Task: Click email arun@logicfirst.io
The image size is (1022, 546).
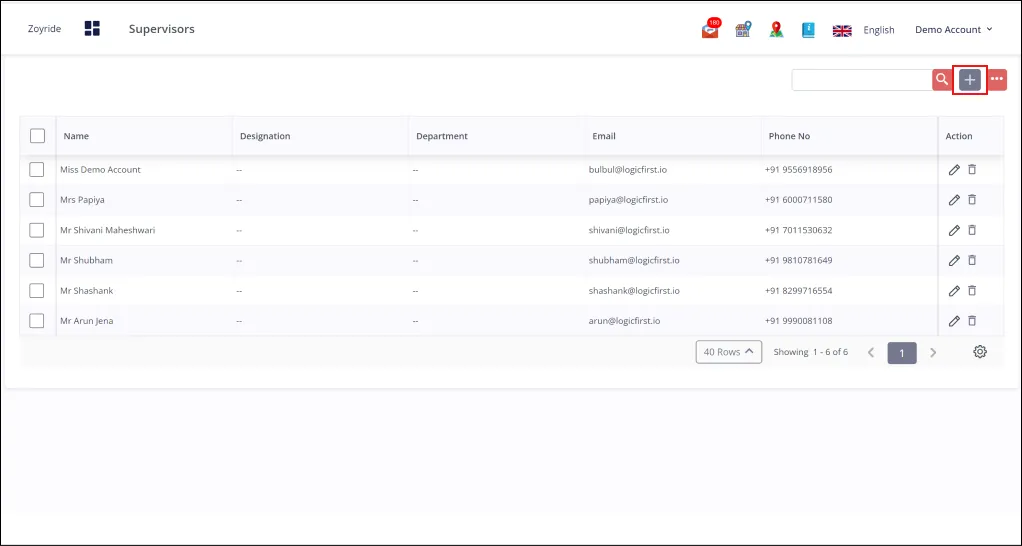Action: (624, 321)
